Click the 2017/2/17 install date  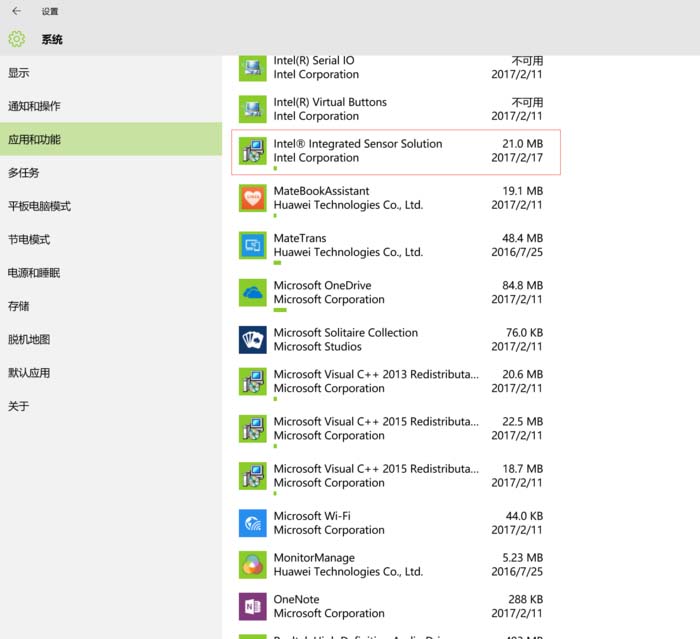pos(517,158)
